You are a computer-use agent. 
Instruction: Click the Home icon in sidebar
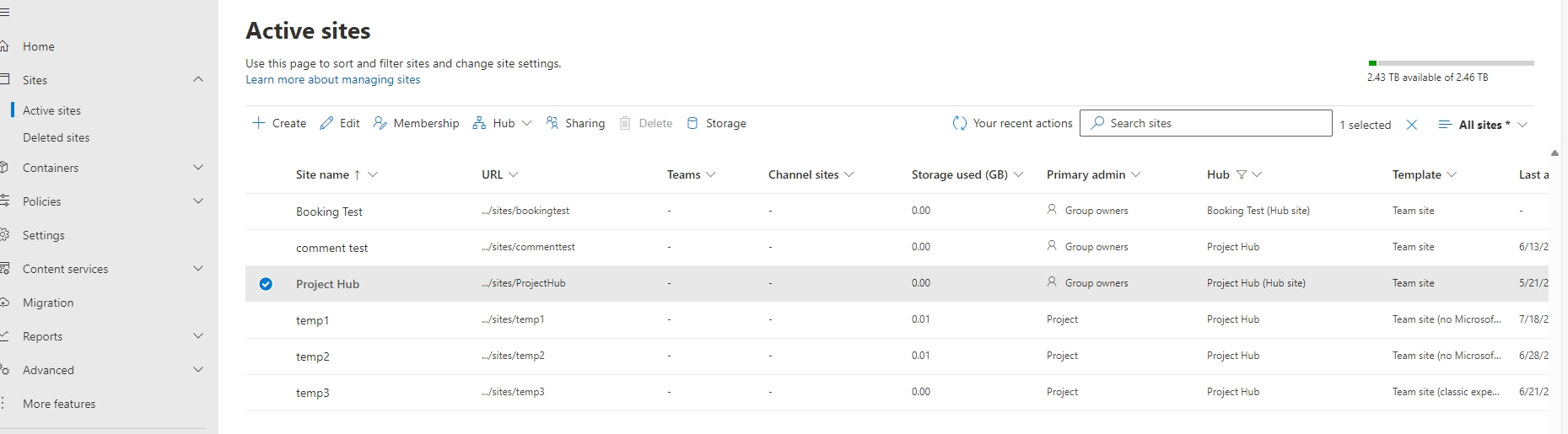pyautogui.click(x=4, y=46)
